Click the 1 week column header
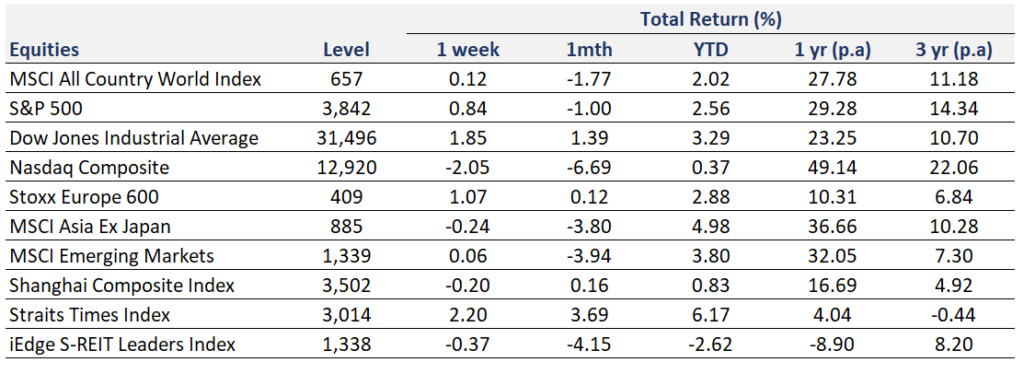 (x=468, y=50)
